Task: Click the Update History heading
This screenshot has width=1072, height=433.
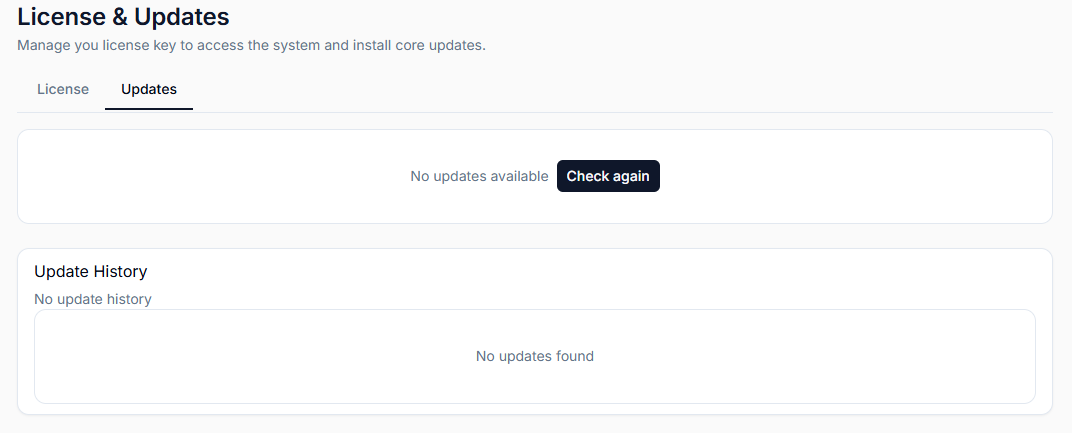Action: (91, 272)
